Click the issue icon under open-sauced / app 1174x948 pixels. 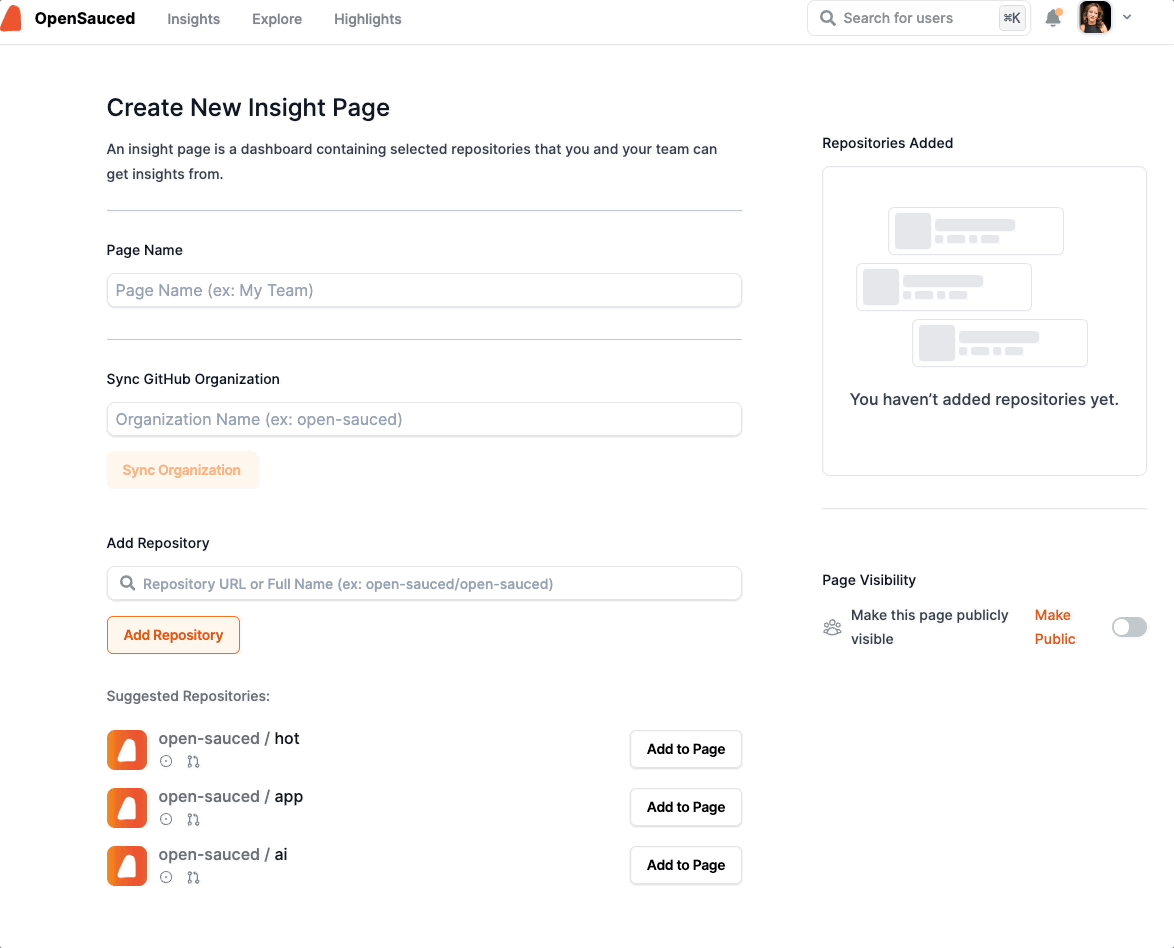click(x=166, y=819)
